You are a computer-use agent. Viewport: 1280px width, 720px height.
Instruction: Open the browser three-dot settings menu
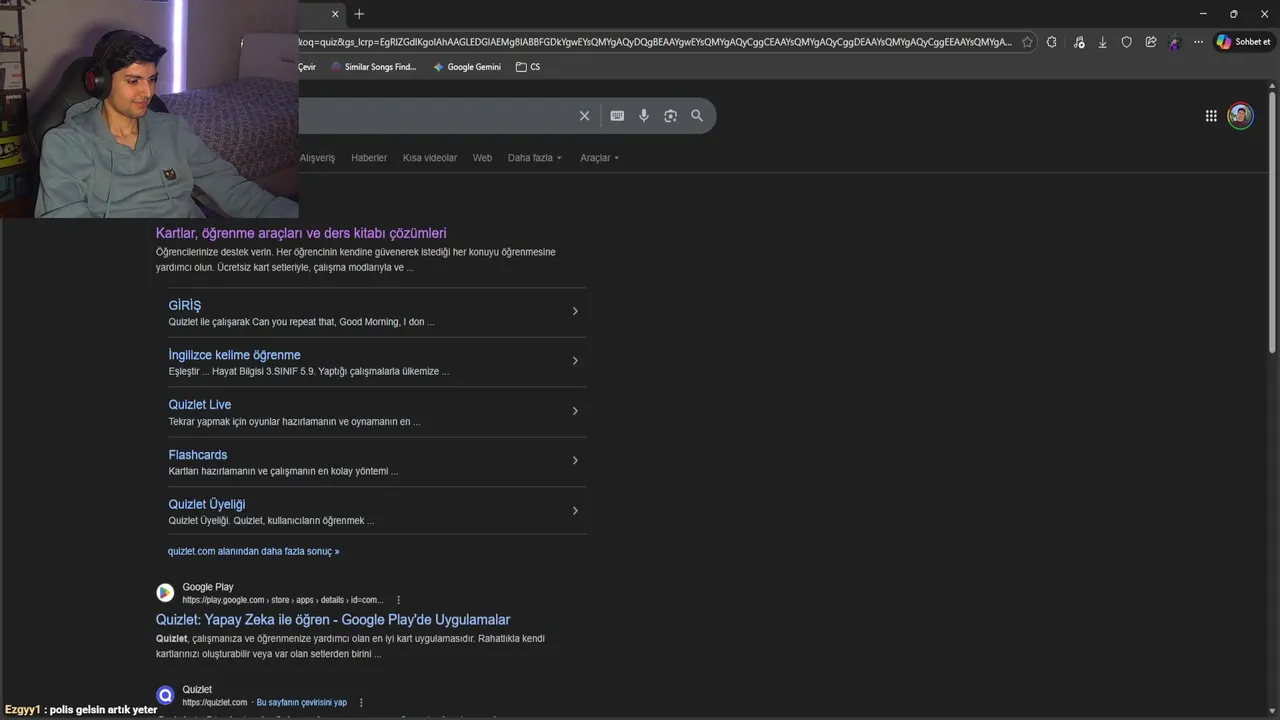click(x=1198, y=42)
